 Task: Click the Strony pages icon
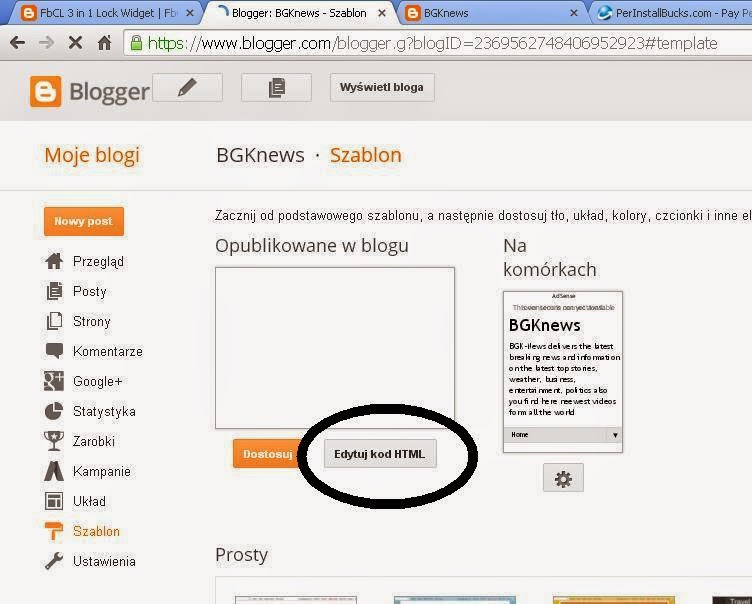[x=54, y=321]
